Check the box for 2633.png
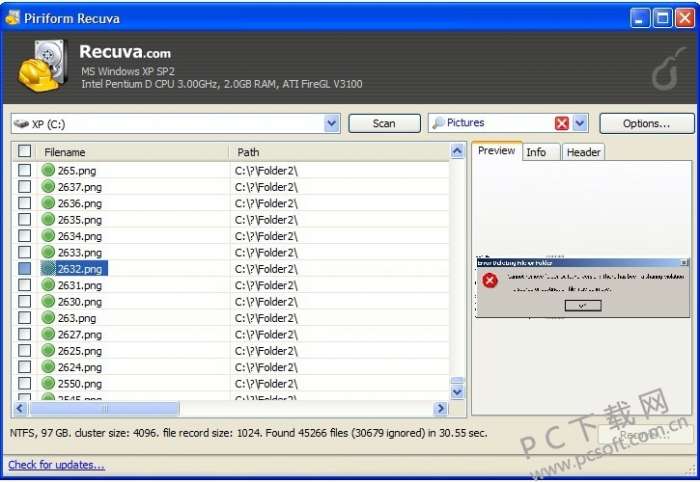The image size is (700, 483). 25,252
